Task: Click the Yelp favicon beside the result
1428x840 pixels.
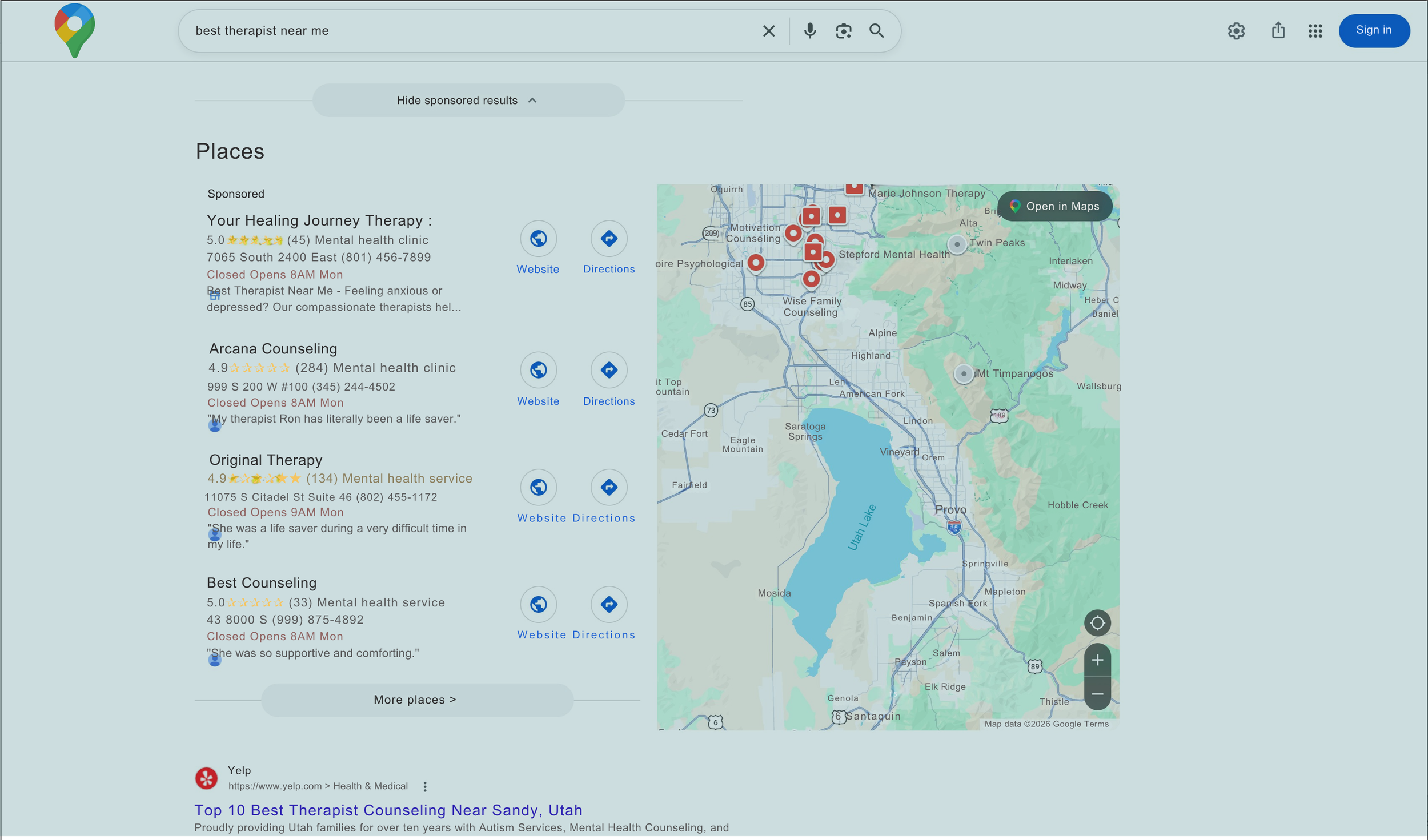Action: point(206,778)
